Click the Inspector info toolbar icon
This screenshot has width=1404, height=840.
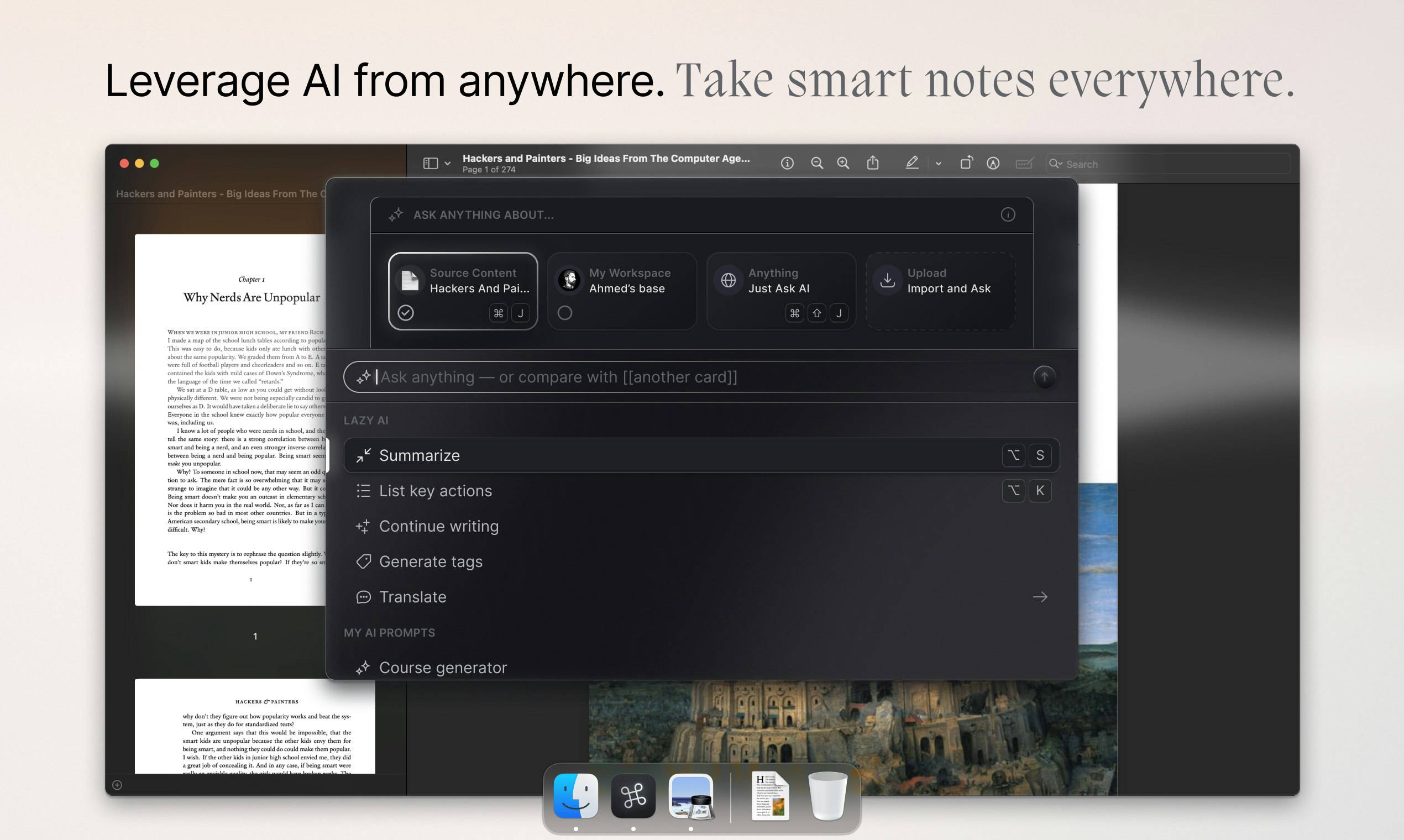point(787,164)
